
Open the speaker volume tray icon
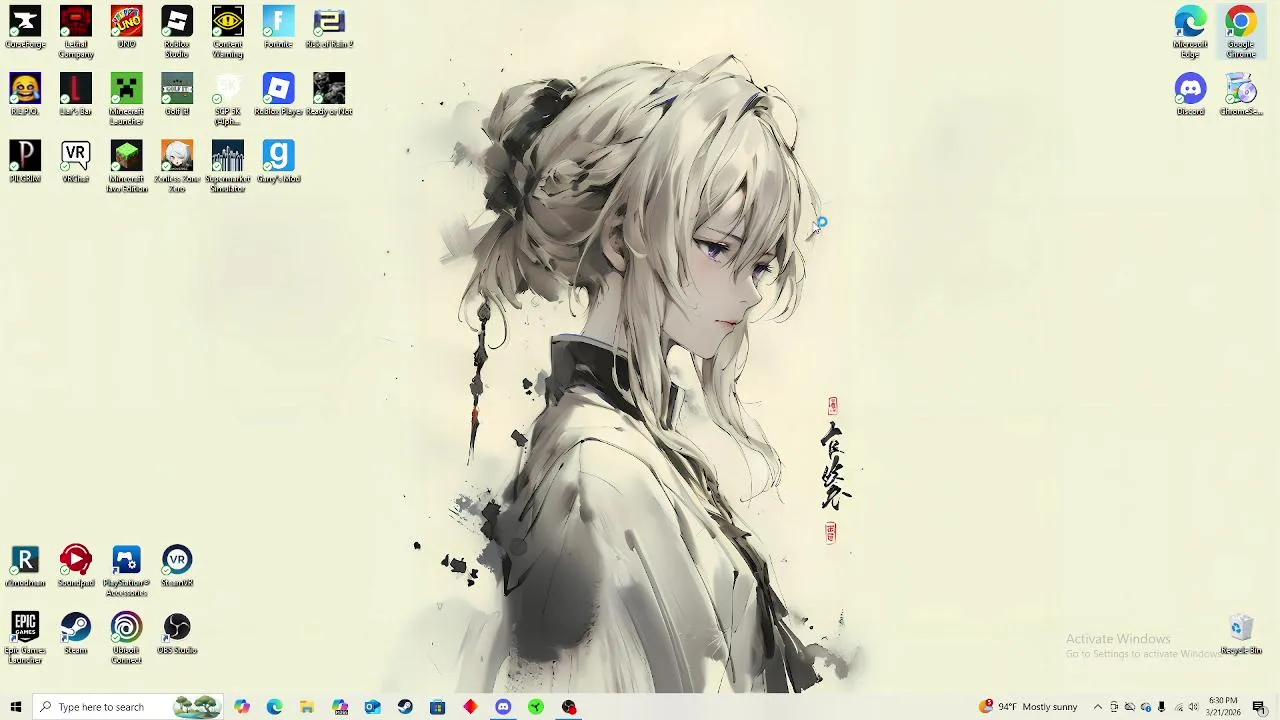click(1194, 707)
